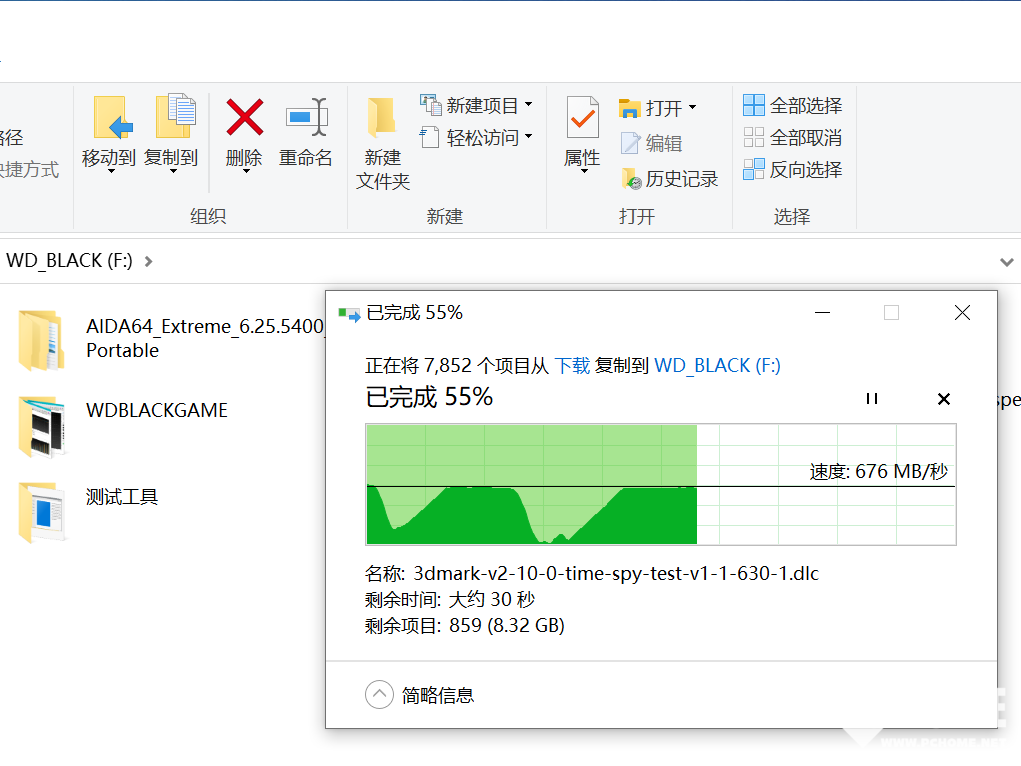Collapse details with 简略信息 circle arrow
Screen dimensions: 1021x766
click(380, 695)
